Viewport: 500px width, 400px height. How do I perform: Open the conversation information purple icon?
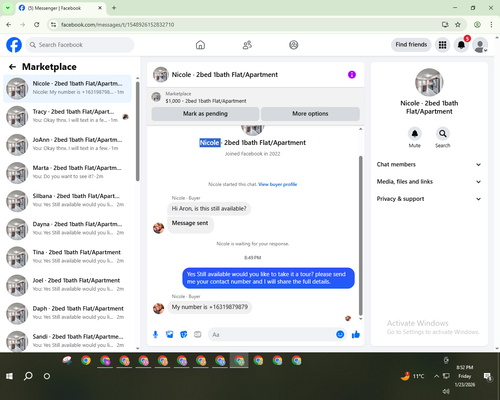coord(352,75)
